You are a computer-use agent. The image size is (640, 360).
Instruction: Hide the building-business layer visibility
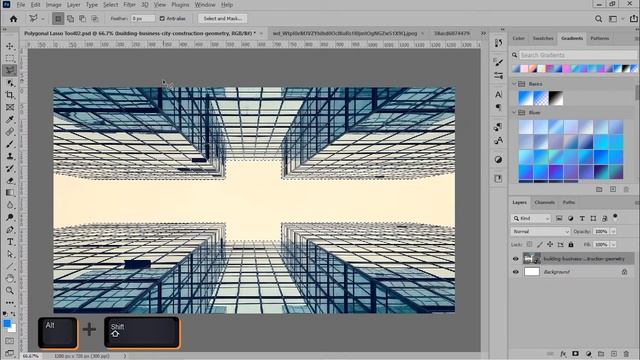[516, 259]
